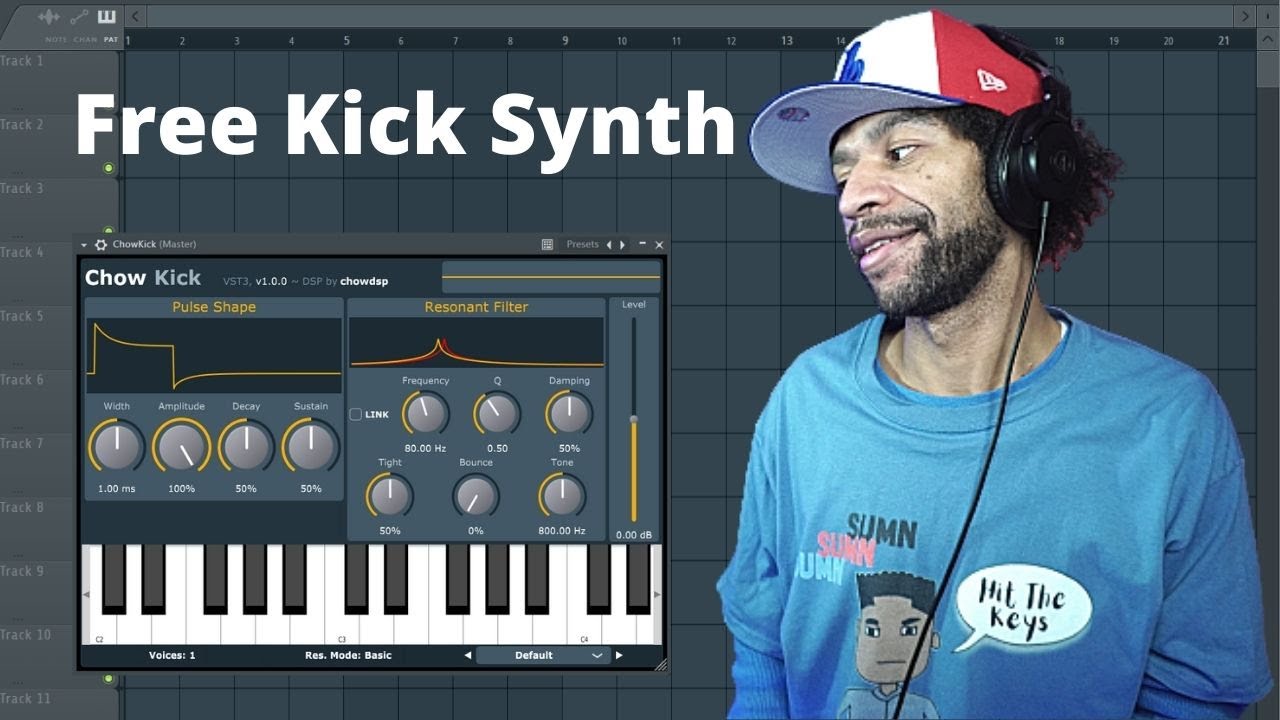The image size is (1280, 720).
Task: Click the Damping knob
Action: (569, 413)
